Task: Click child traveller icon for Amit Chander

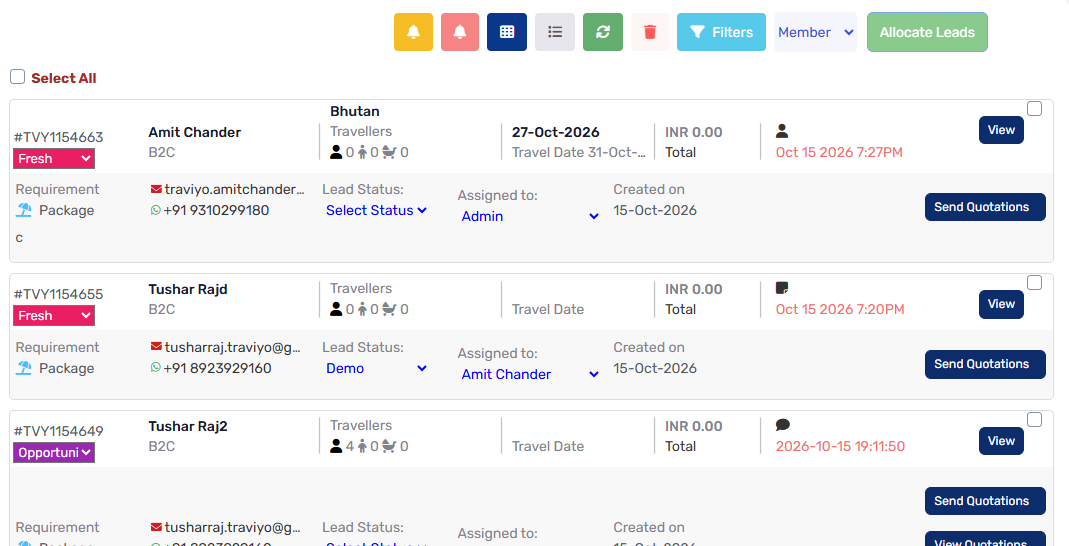Action: (x=363, y=153)
